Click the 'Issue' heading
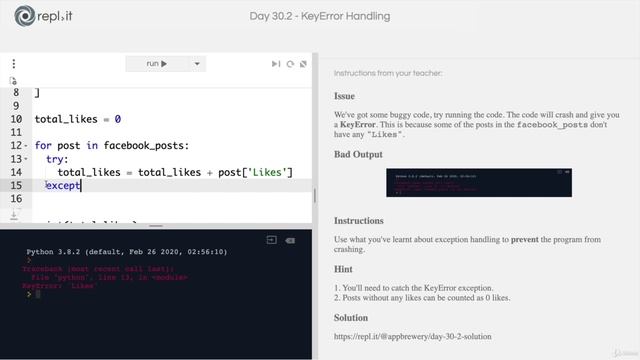Image resolution: width=640 pixels, height=360 pixels. point(344,96)
